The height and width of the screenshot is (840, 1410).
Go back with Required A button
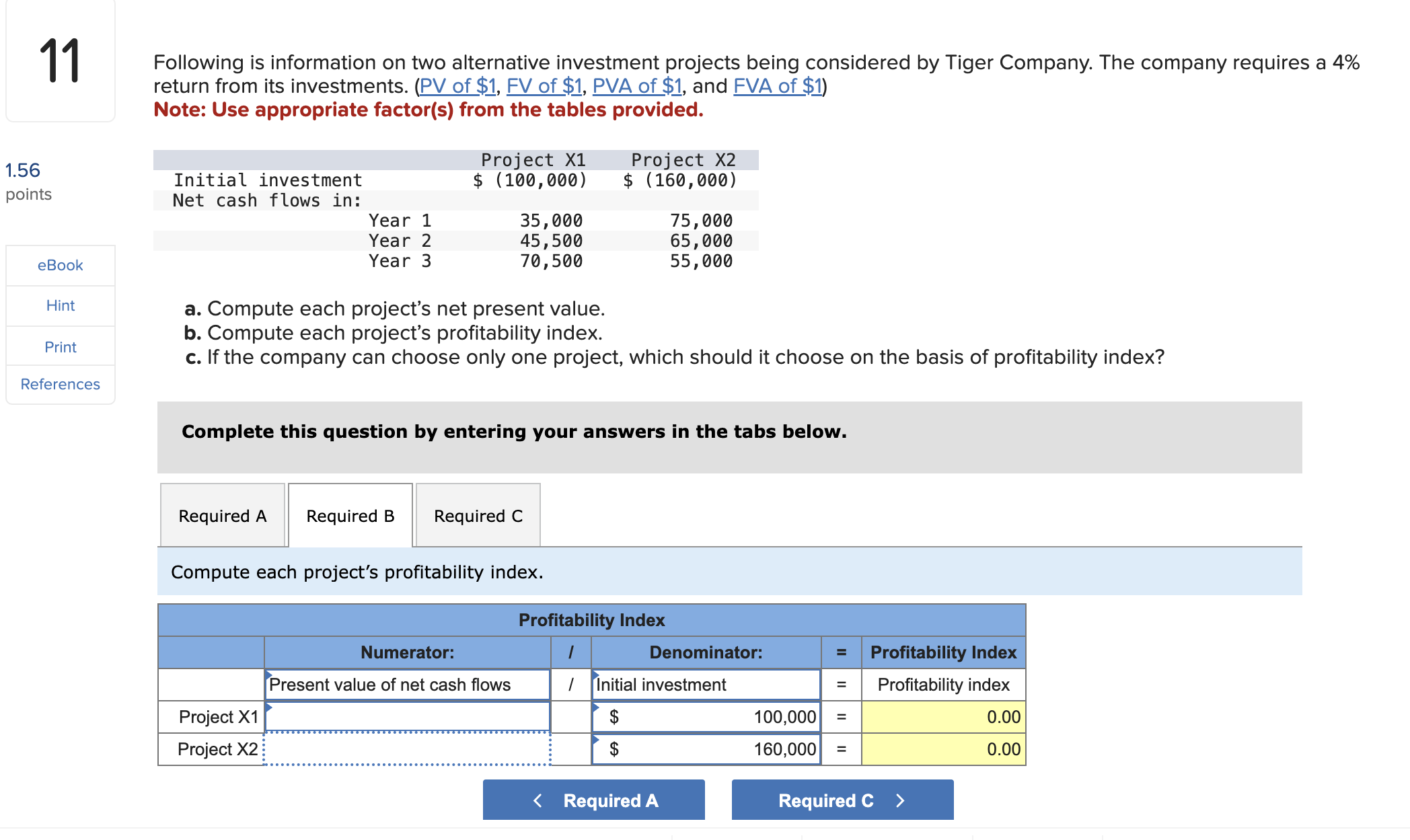[593, 800]
